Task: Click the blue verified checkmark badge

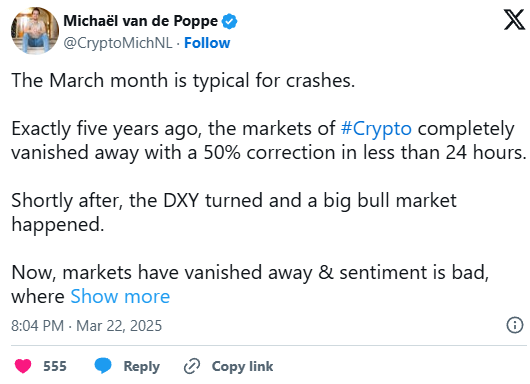Action: [230, 21]
